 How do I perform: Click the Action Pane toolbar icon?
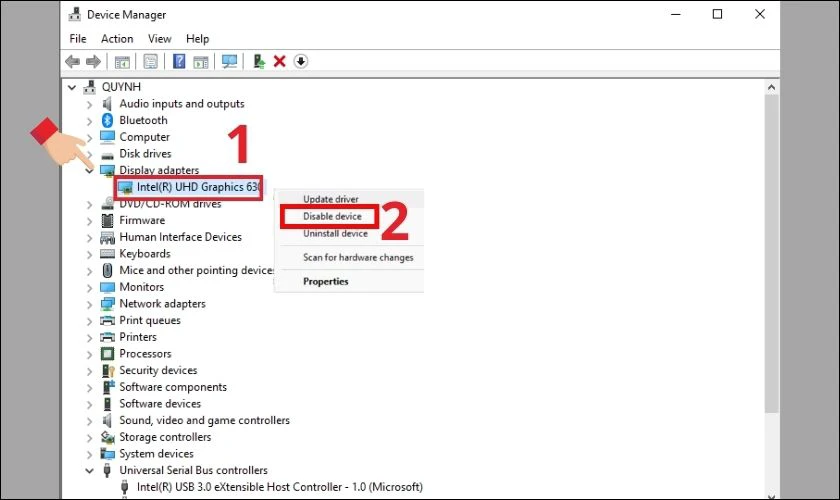pos(201,62)
